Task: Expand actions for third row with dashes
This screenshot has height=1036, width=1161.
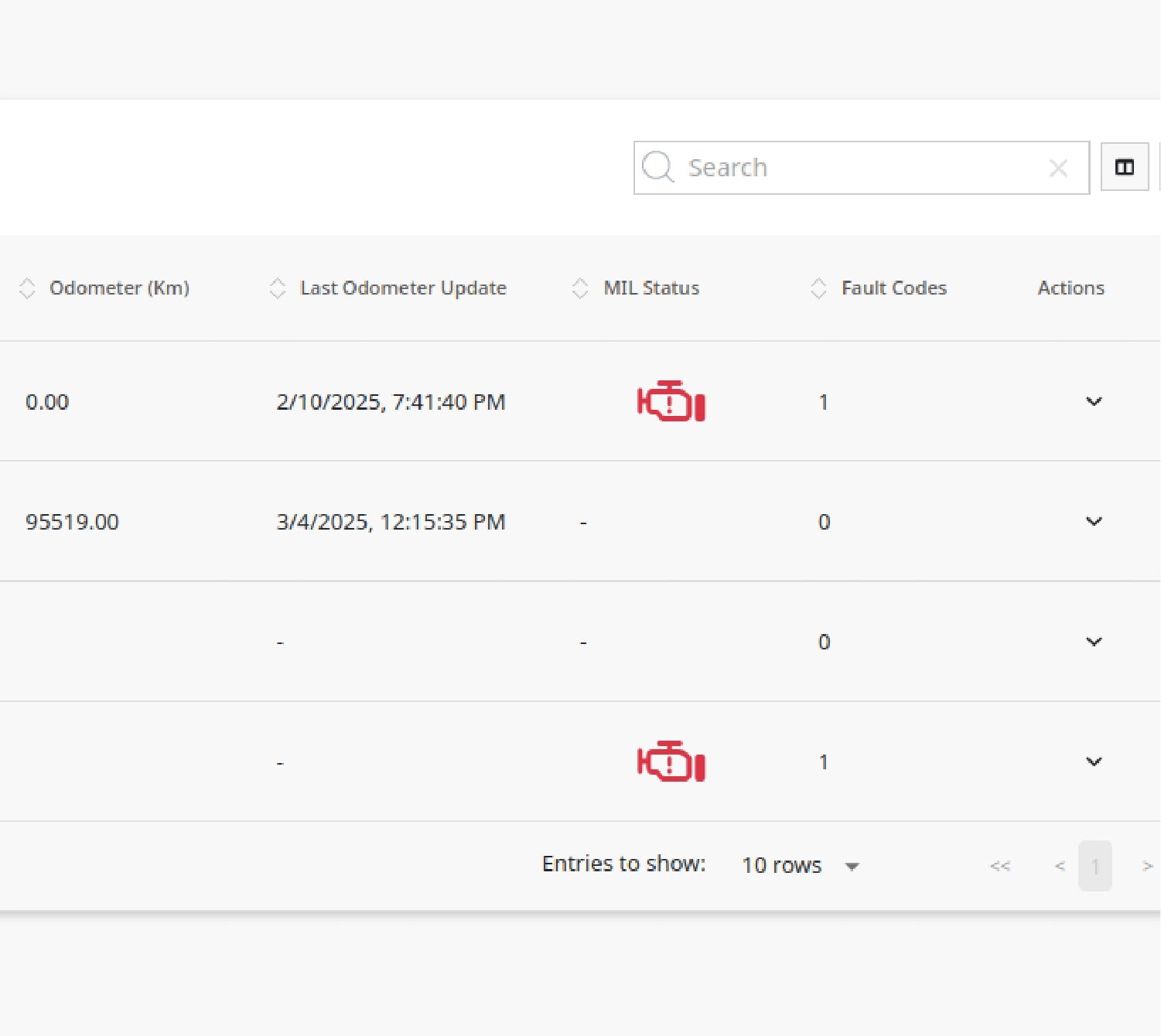Action: pos(1094,642)
